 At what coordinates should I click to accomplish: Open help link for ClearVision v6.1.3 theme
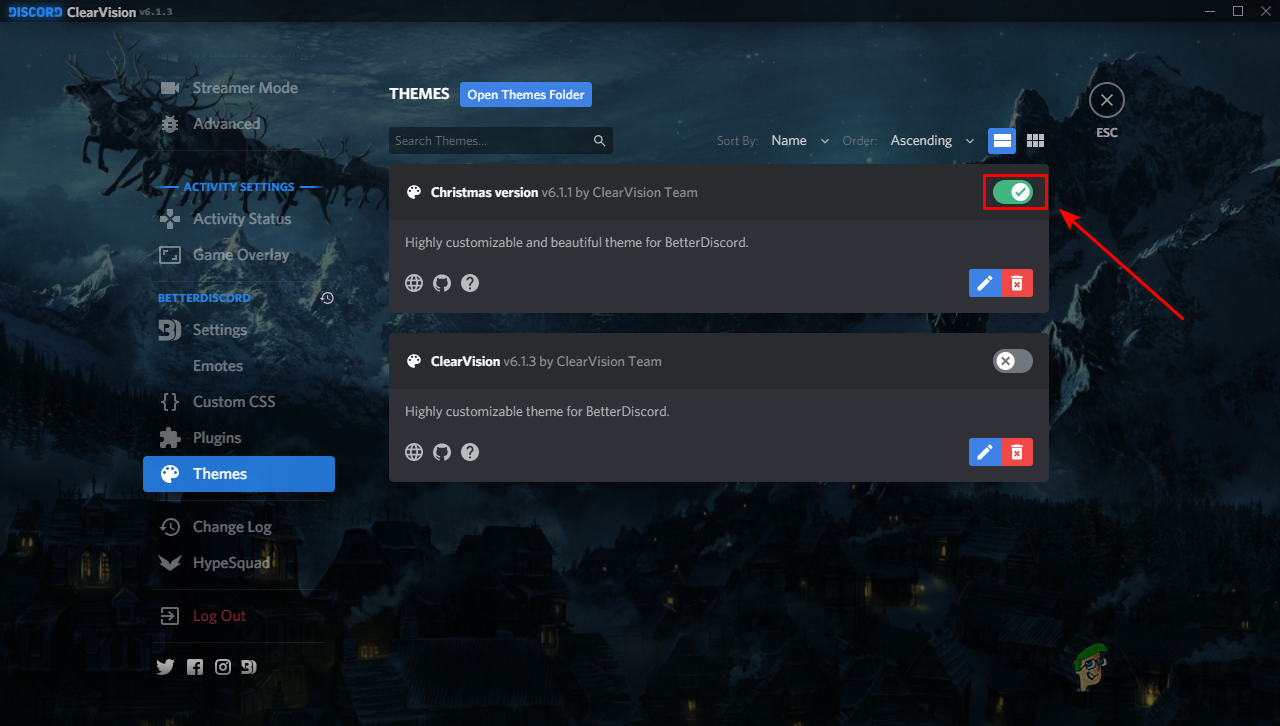point(470,452)
